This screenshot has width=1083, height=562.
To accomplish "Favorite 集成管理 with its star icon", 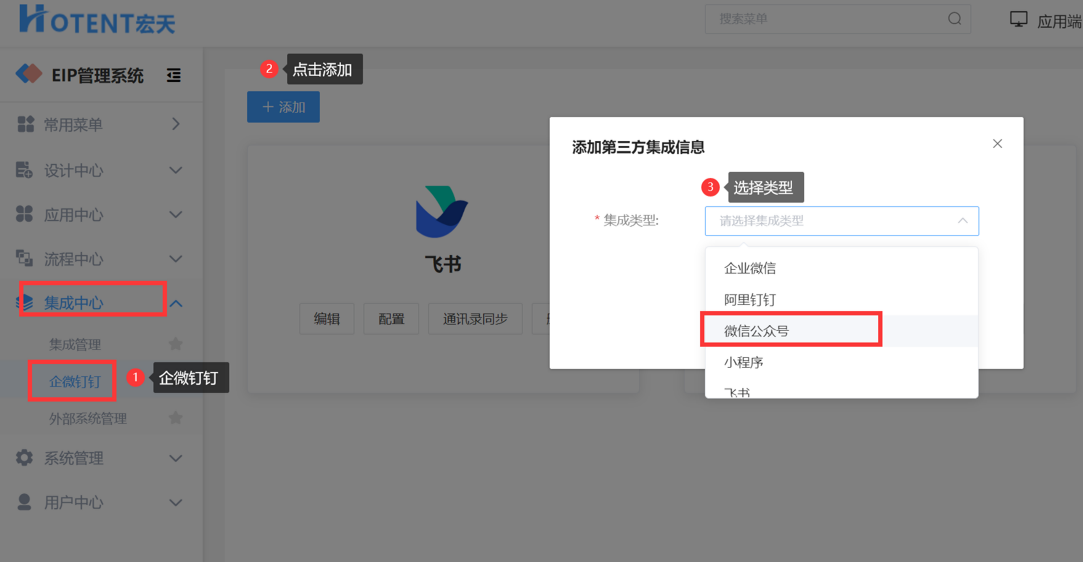I will (175, 343).
